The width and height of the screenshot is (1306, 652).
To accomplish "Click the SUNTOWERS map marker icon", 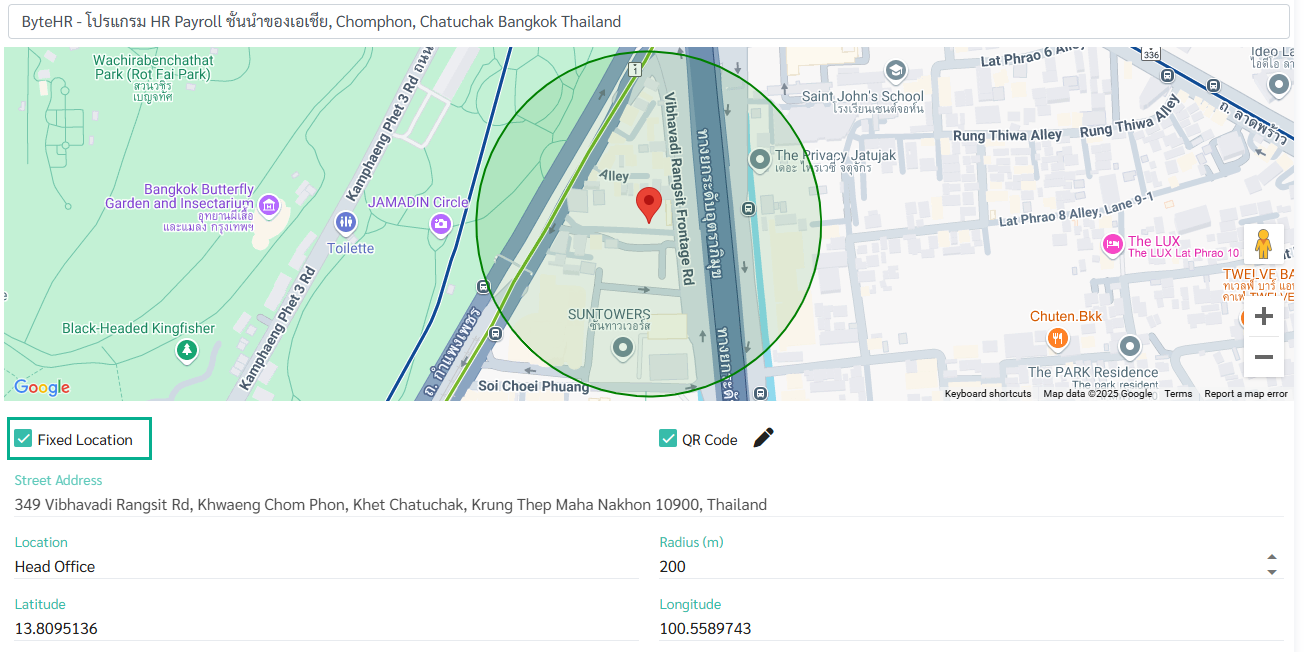I will (x=623, y=348).
